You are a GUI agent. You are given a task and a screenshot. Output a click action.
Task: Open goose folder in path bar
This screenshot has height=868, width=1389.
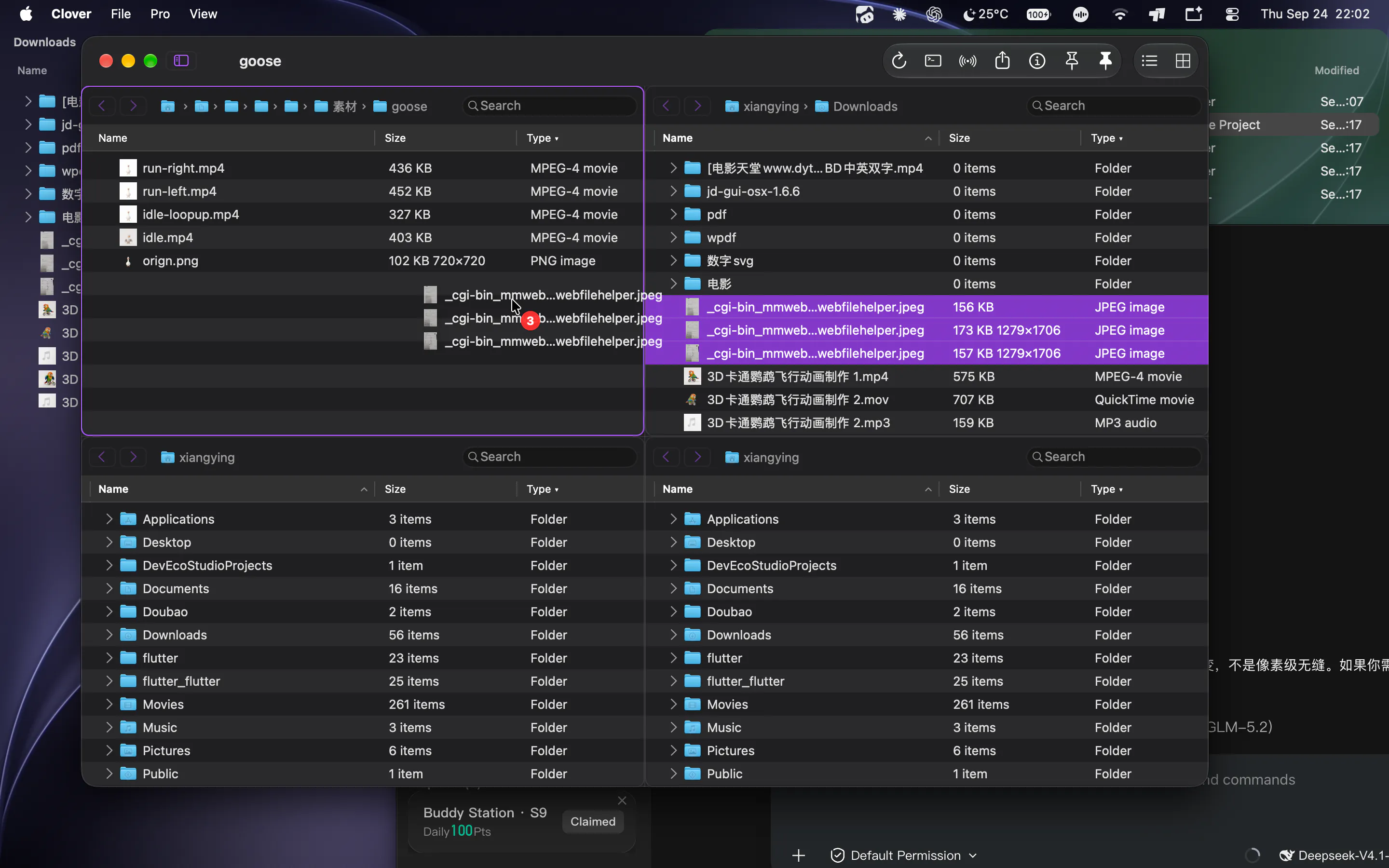coord(400,106)
